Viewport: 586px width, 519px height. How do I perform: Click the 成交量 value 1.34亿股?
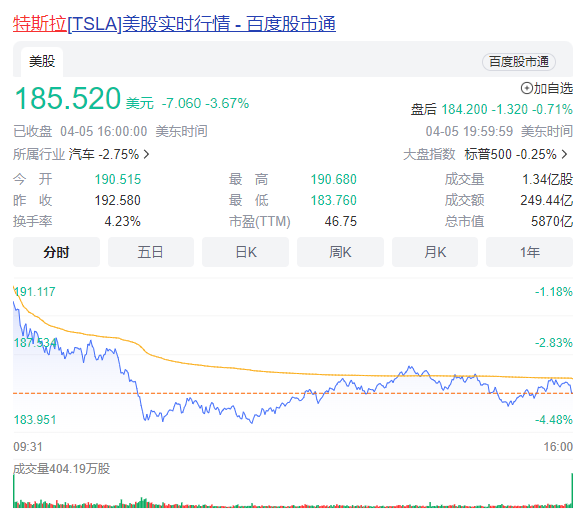coord(548,179)
